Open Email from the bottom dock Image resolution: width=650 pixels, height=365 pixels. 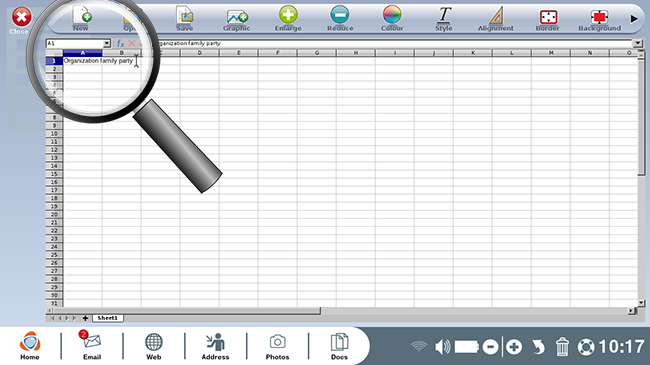pos(92,345)
